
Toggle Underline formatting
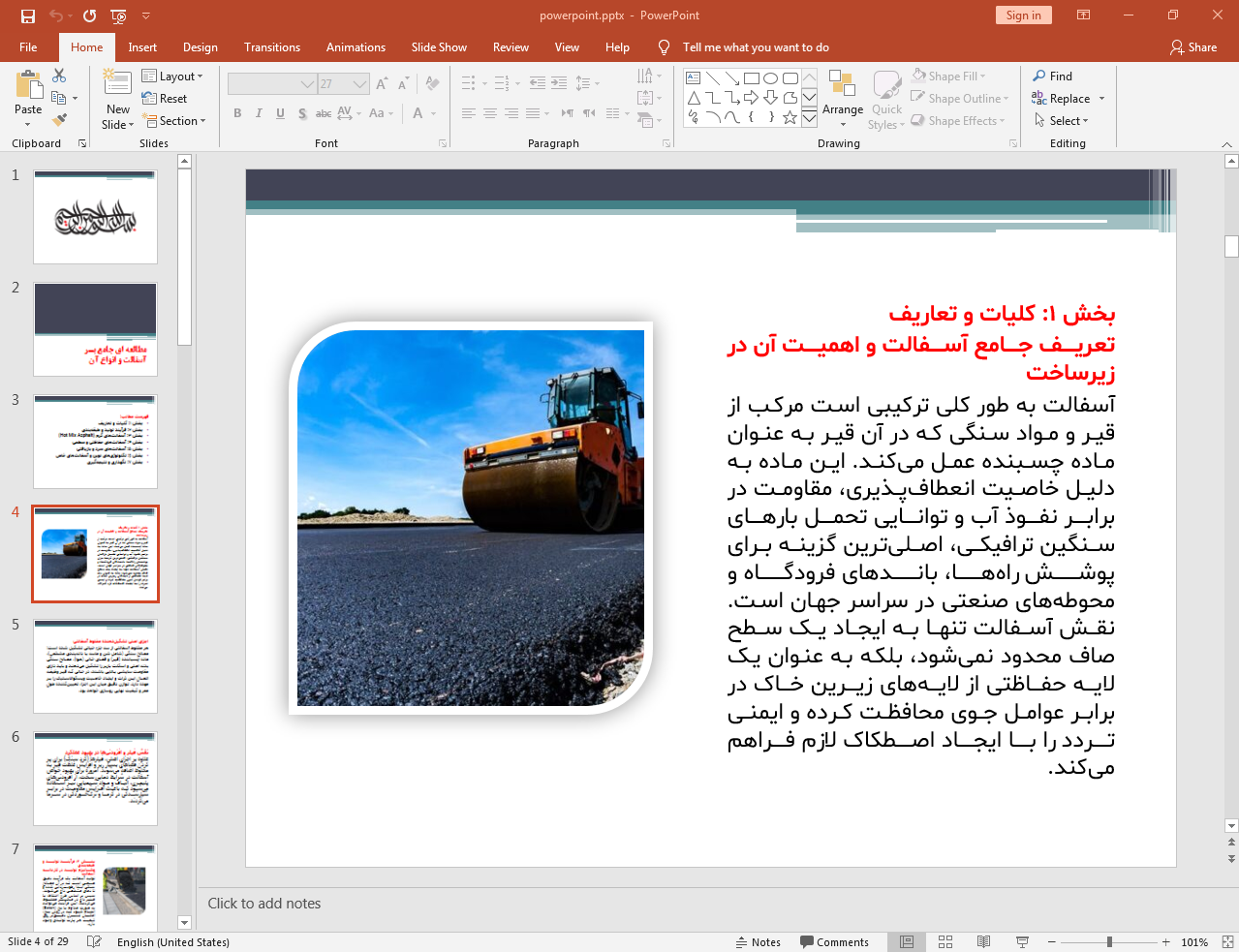click(280, 113)
